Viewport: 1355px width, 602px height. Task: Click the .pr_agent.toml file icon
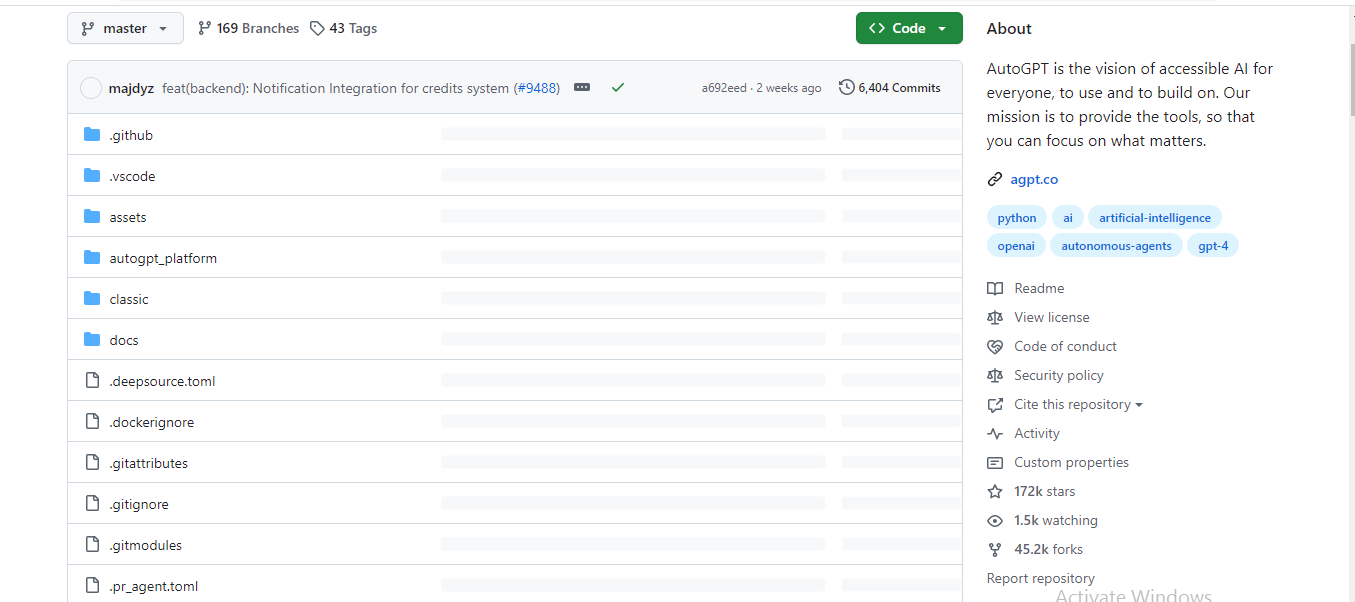tap(92, 586)
